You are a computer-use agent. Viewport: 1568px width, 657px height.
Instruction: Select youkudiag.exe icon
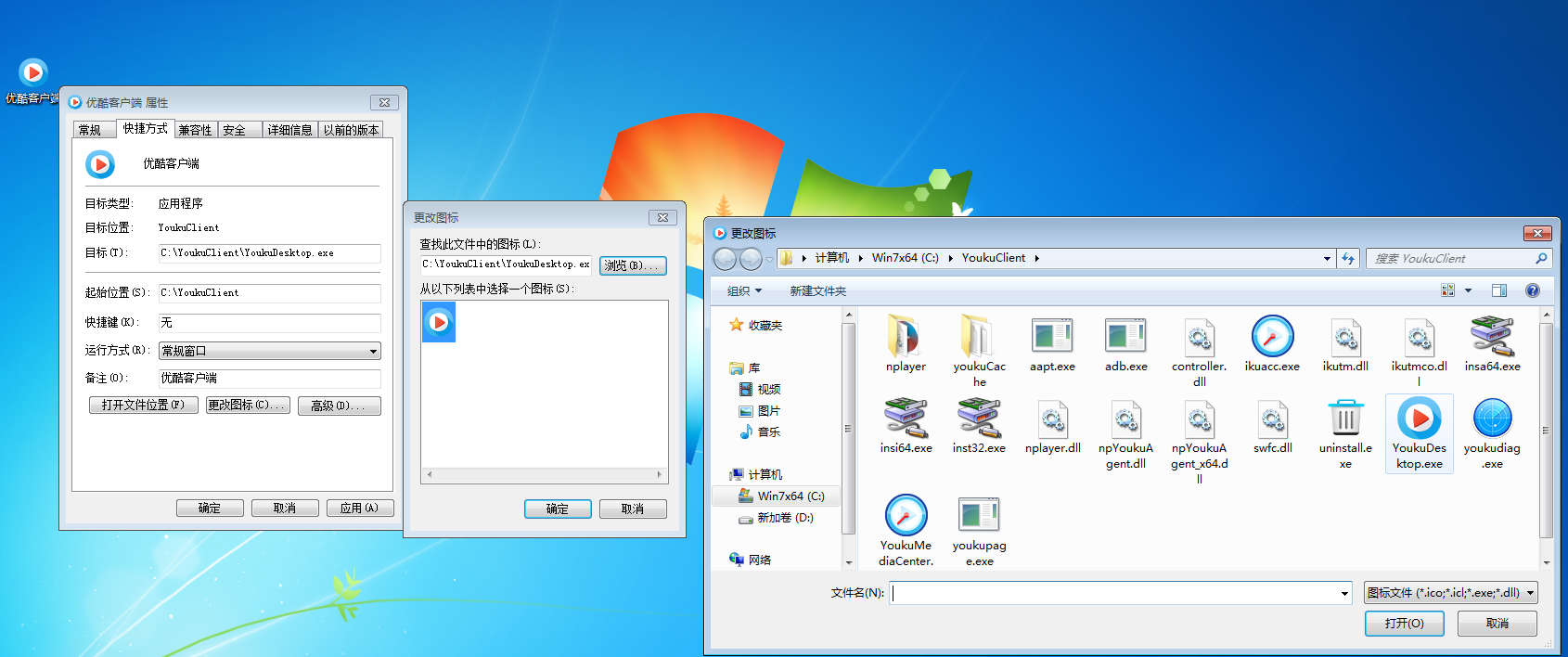(1492, 419)
